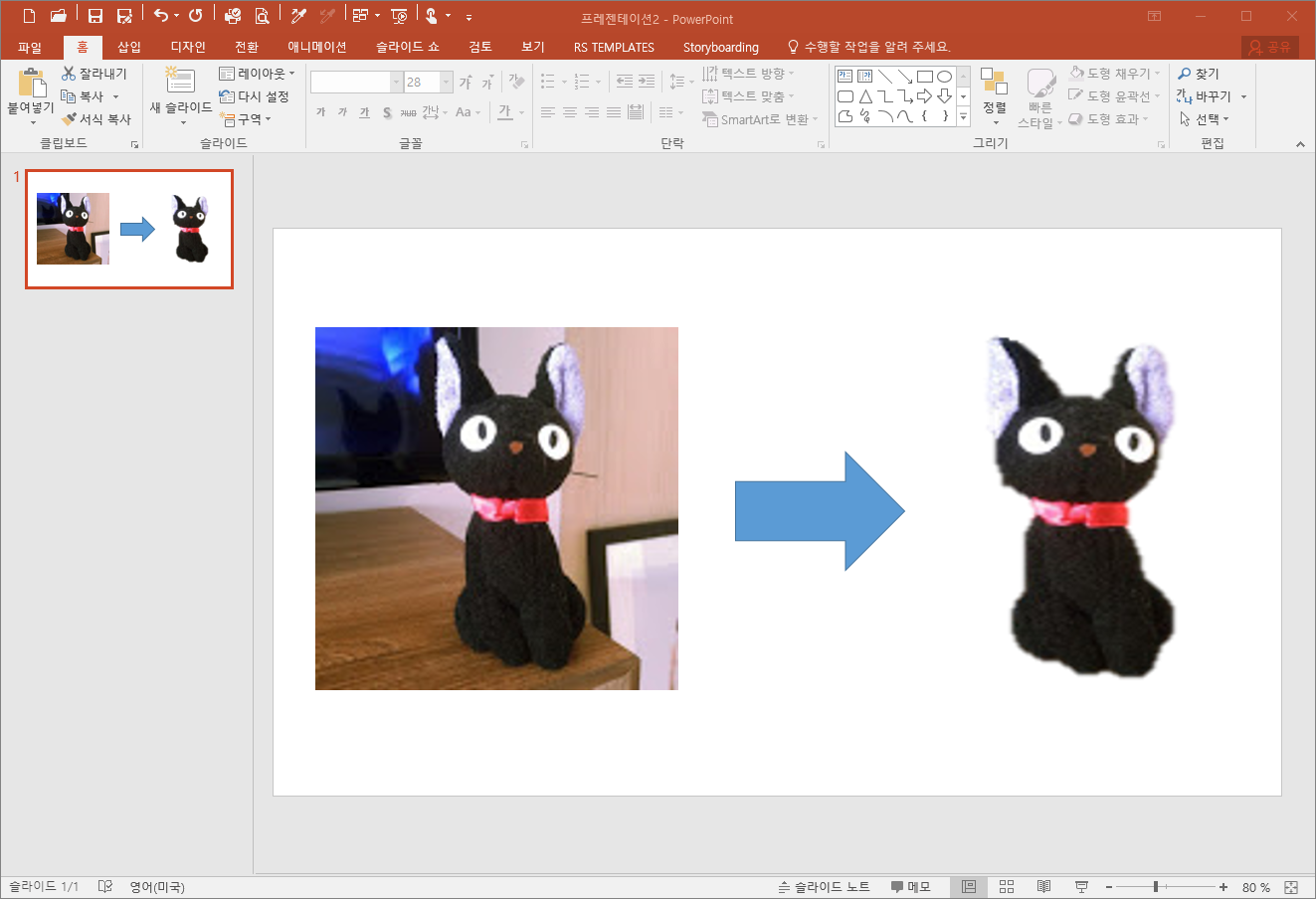Choose the right block arrow shape in the gallery

tap(924, 96)
